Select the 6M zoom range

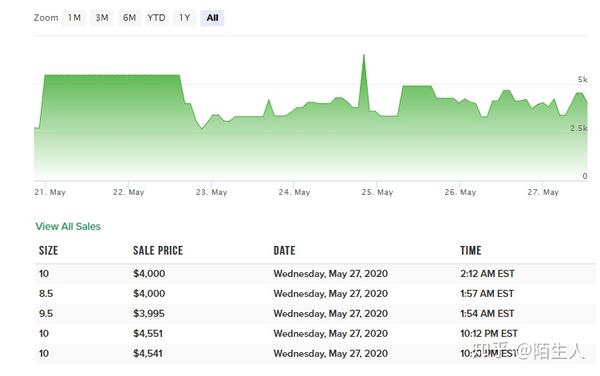pyautogui.click(x=129, y=18)
